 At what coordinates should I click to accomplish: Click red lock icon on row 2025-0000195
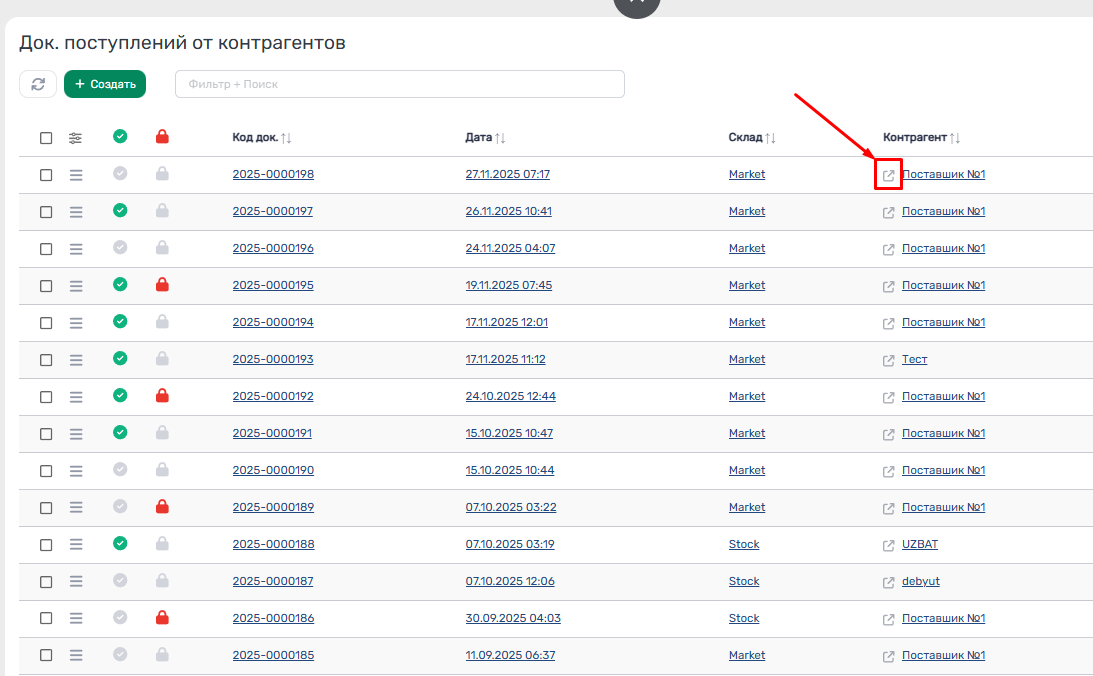pos(162,285)
